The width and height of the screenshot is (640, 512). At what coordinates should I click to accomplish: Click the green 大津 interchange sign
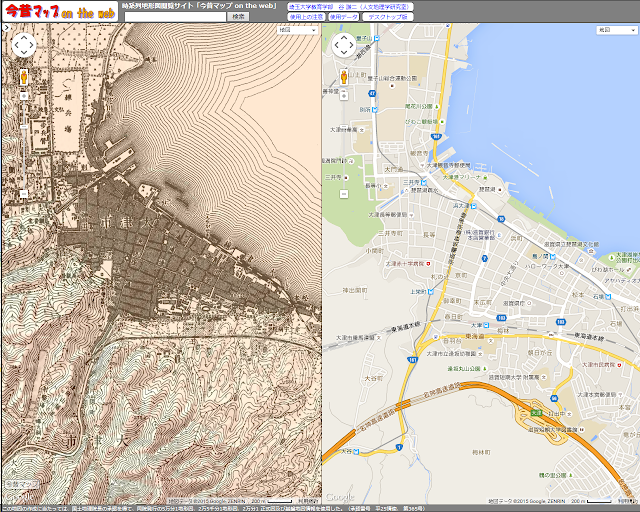click(536, 413)
